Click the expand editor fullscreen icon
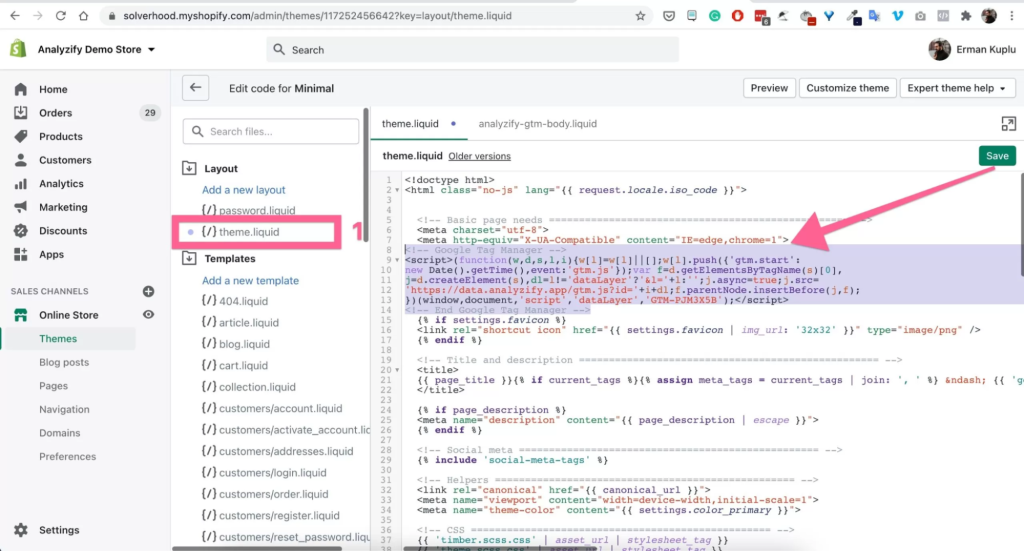 [x=1008, y=123]
